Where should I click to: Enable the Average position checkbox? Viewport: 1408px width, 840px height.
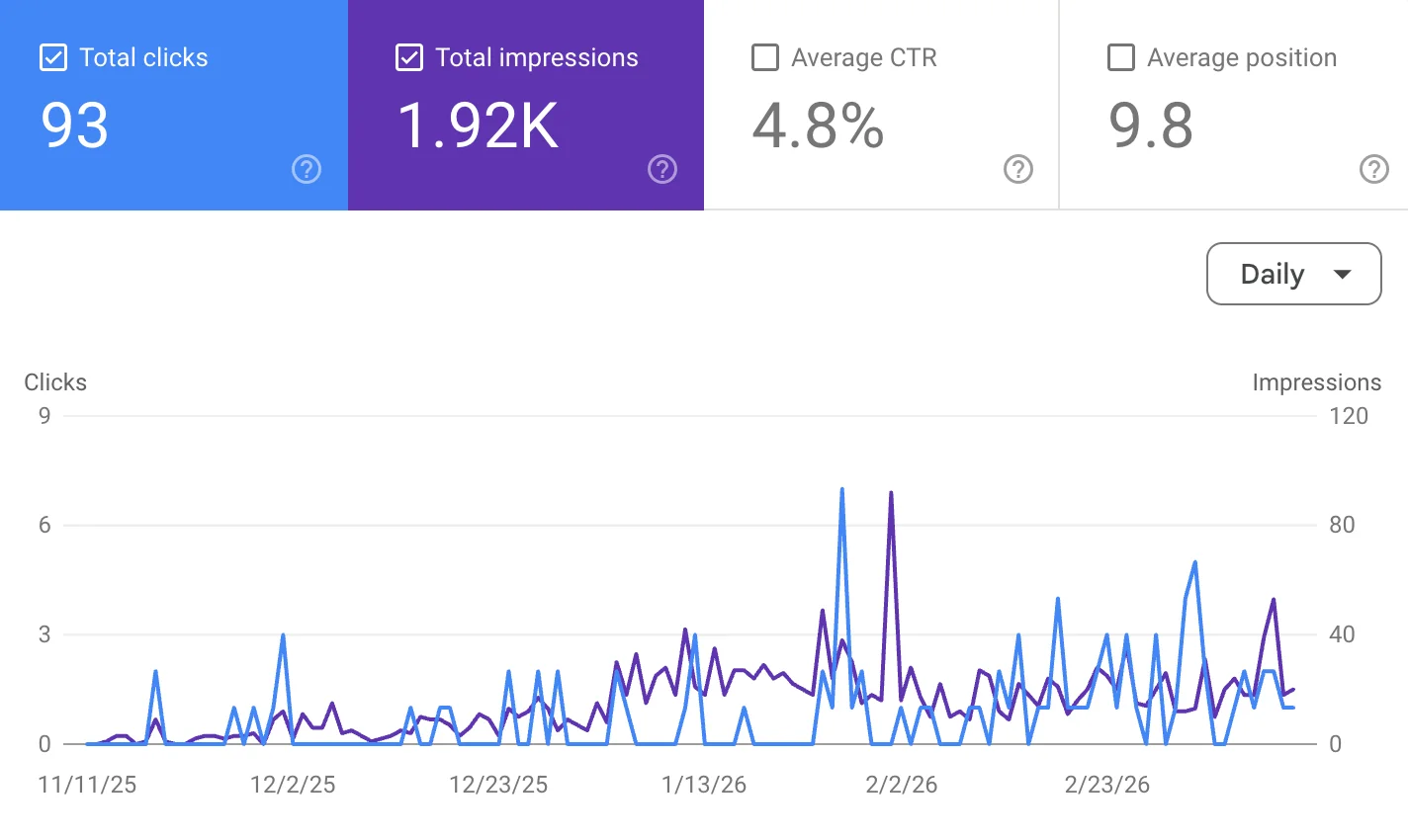coord(1121,57)
